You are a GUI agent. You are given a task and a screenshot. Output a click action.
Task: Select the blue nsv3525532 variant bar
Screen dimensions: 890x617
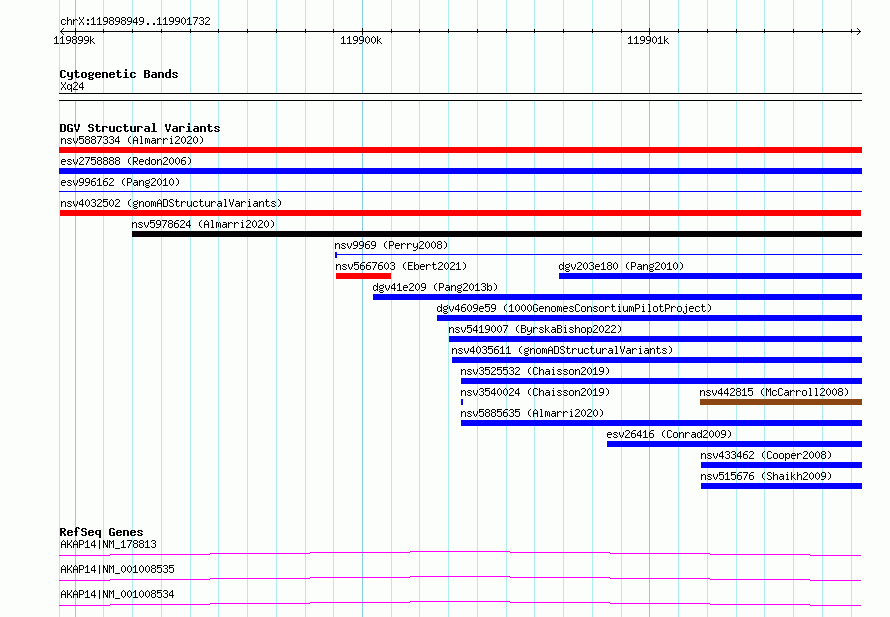(661, 381)
